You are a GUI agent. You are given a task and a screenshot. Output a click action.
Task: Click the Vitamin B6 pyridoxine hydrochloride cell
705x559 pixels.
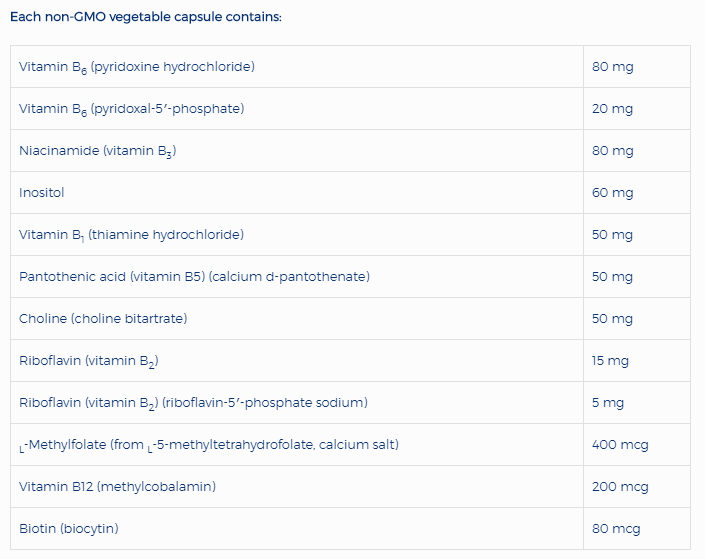[137, 67]
